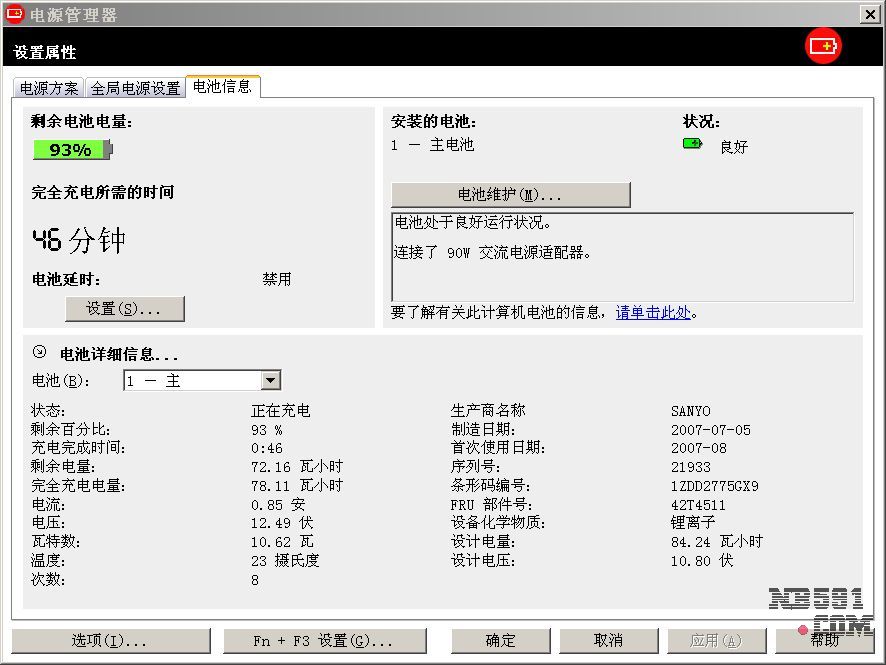Open the 选项(I)... dialog
This screenshot has height=665, width=886.
[x=110, y=640]
